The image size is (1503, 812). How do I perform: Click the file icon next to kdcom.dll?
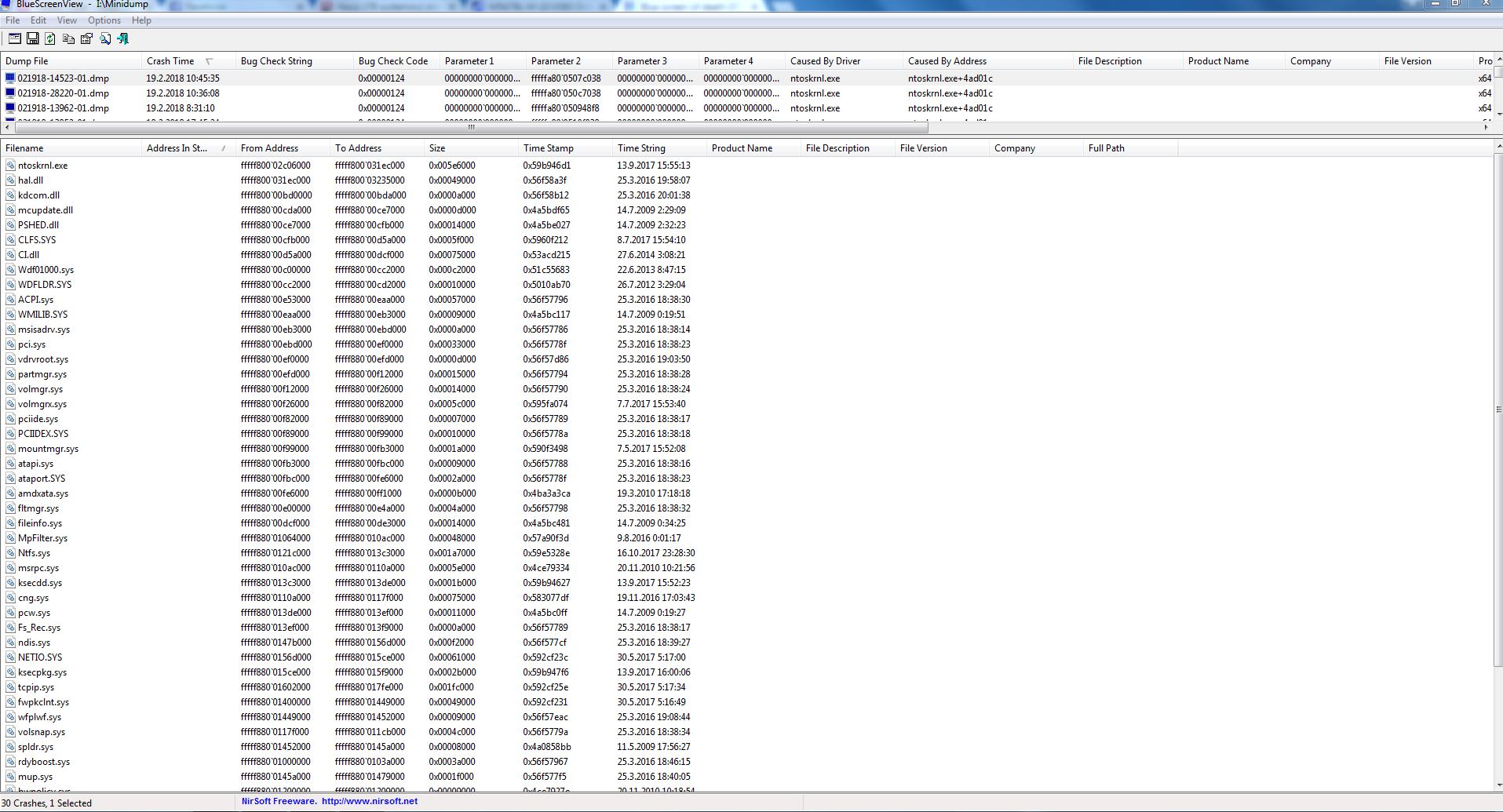[10, 195]
